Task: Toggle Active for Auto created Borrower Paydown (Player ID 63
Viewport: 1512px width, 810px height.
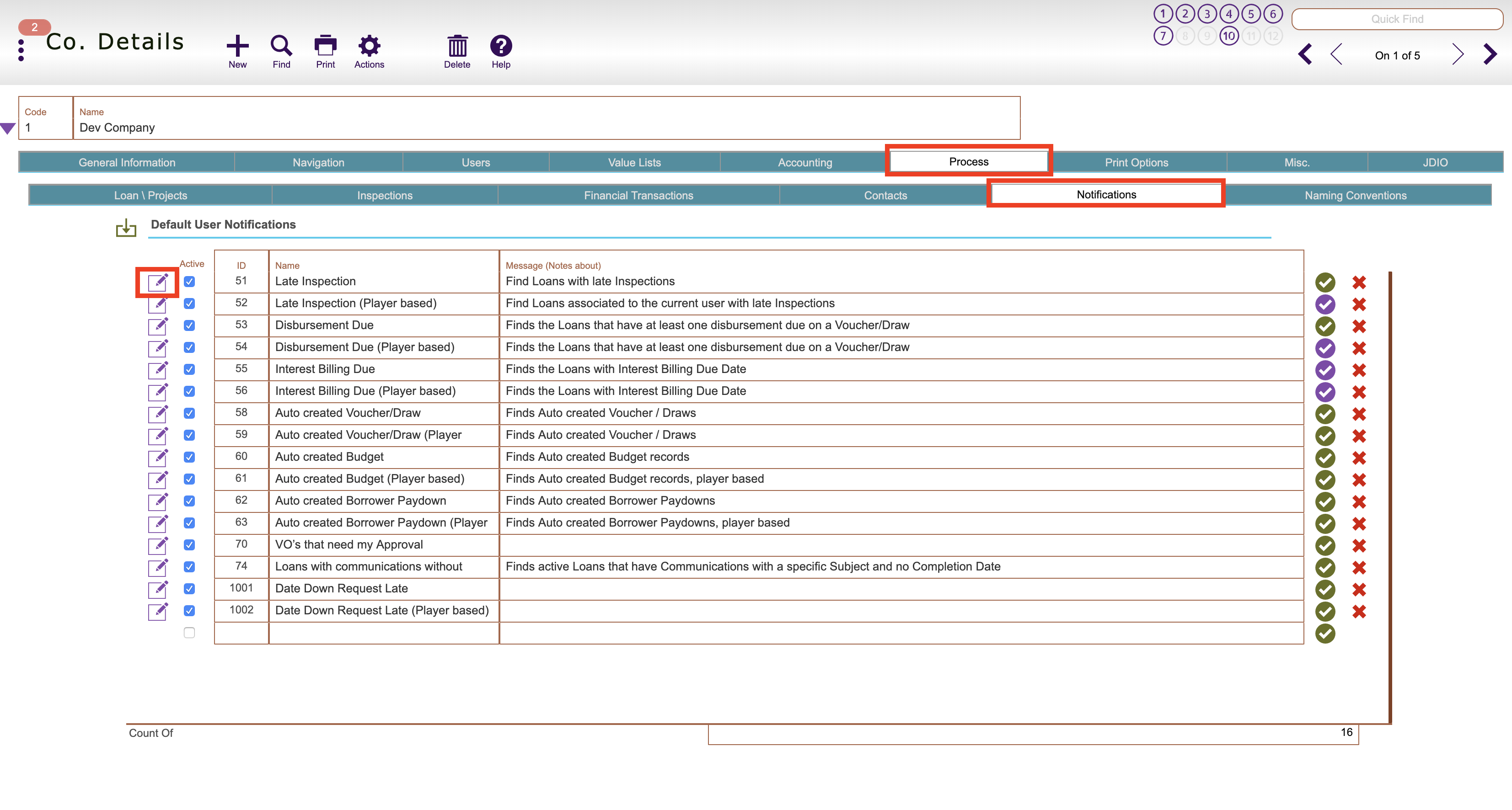Action: point(189,522)
